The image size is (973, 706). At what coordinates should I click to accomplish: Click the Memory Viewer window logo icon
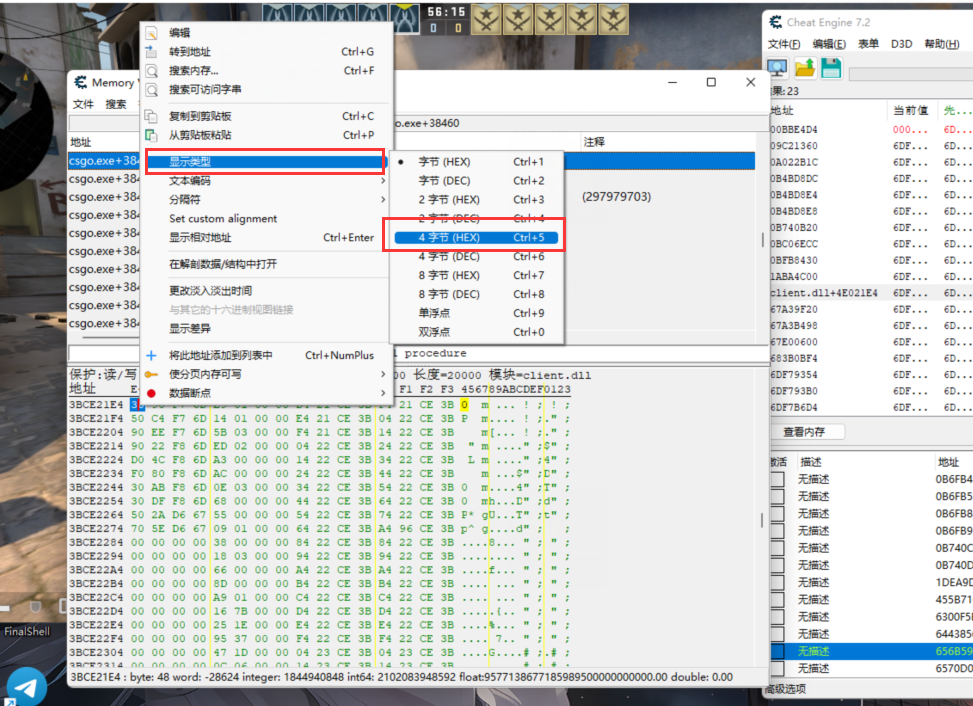[81, 83]
